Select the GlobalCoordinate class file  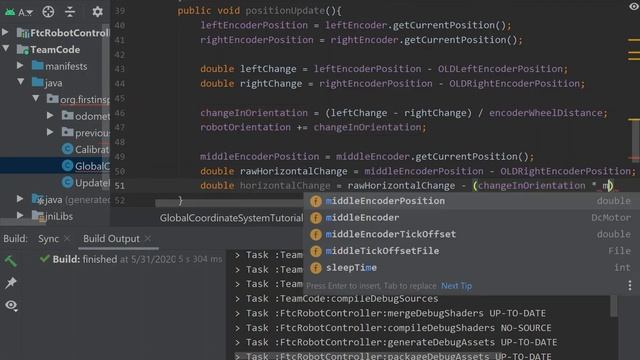(x=86, y=166)
